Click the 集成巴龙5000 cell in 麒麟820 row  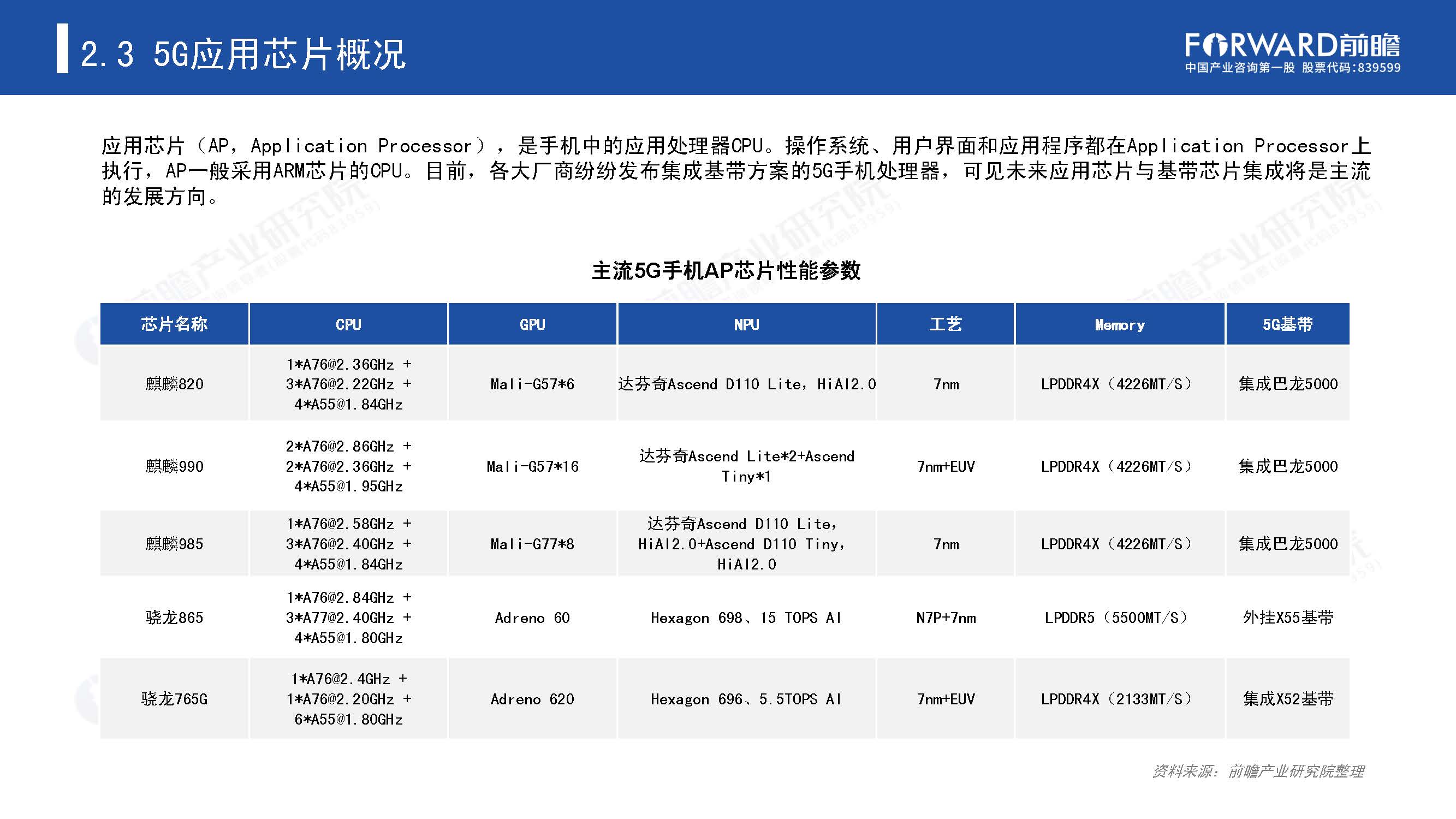click(1289, 384)
